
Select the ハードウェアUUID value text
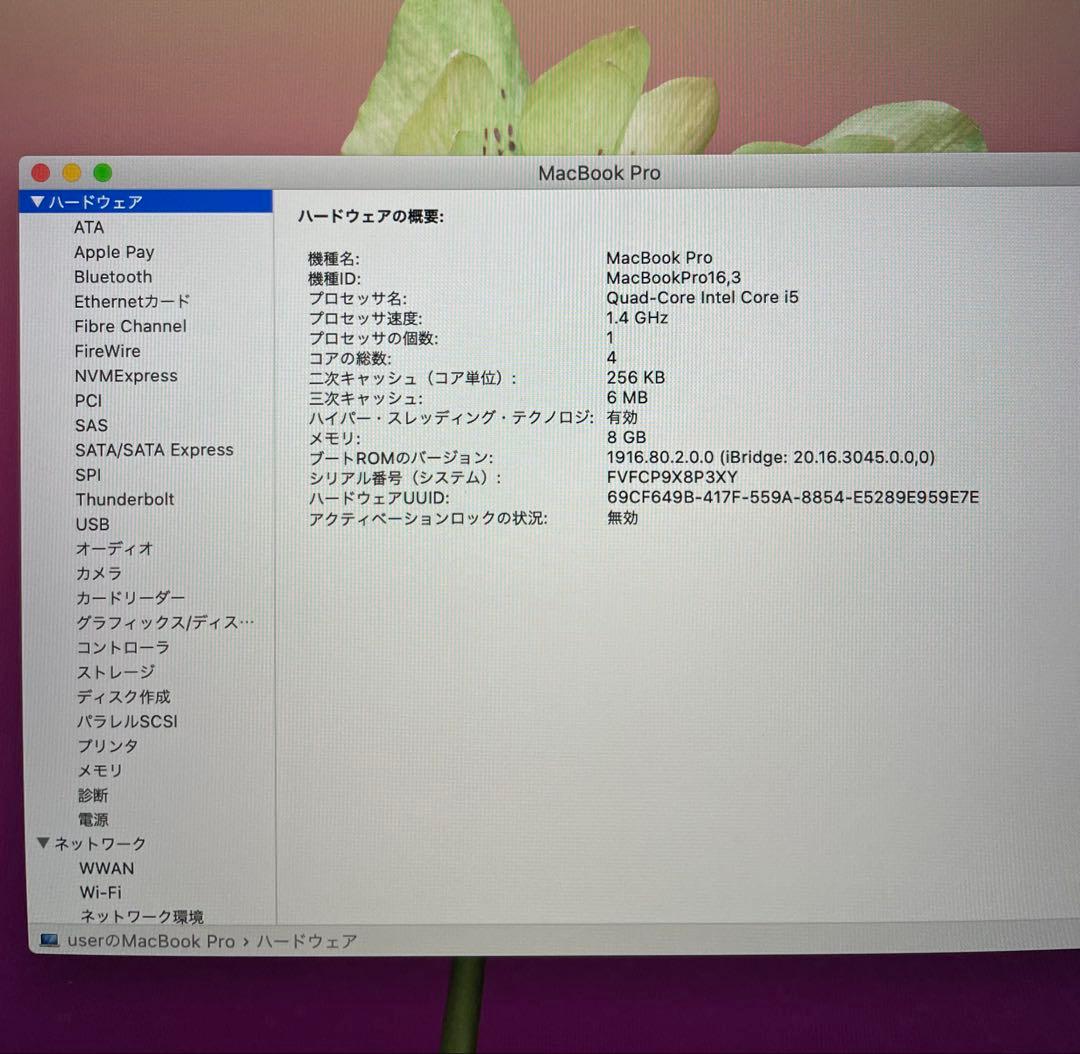click(791, 497)
